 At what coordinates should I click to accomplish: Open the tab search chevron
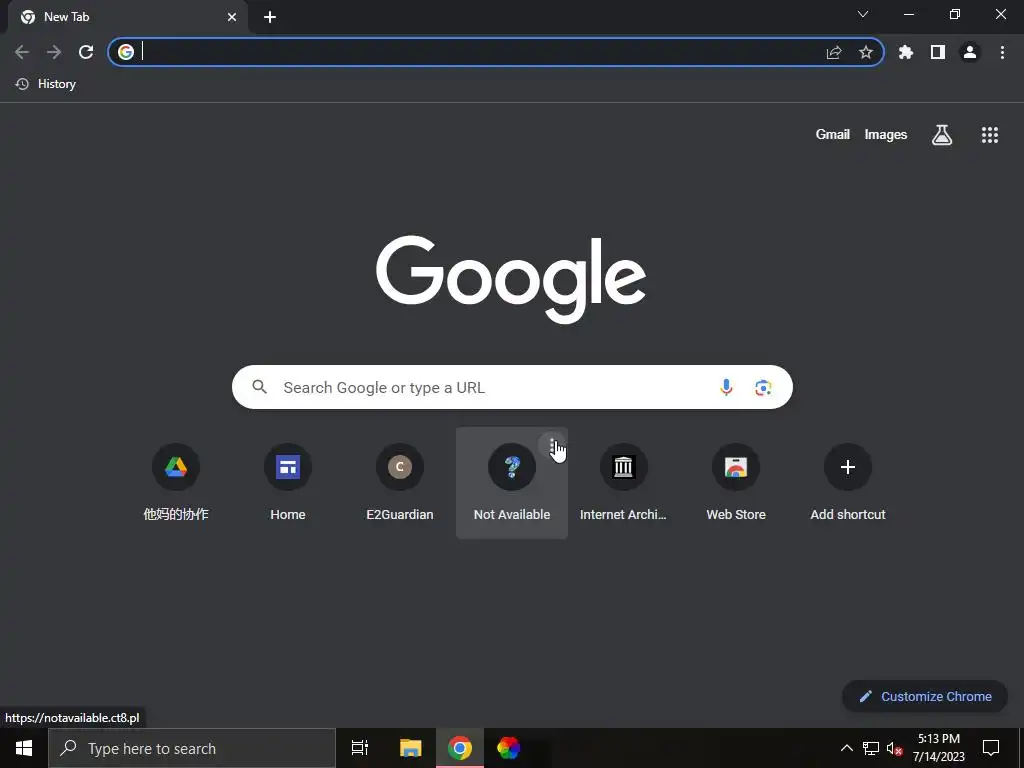pos(863,14)
